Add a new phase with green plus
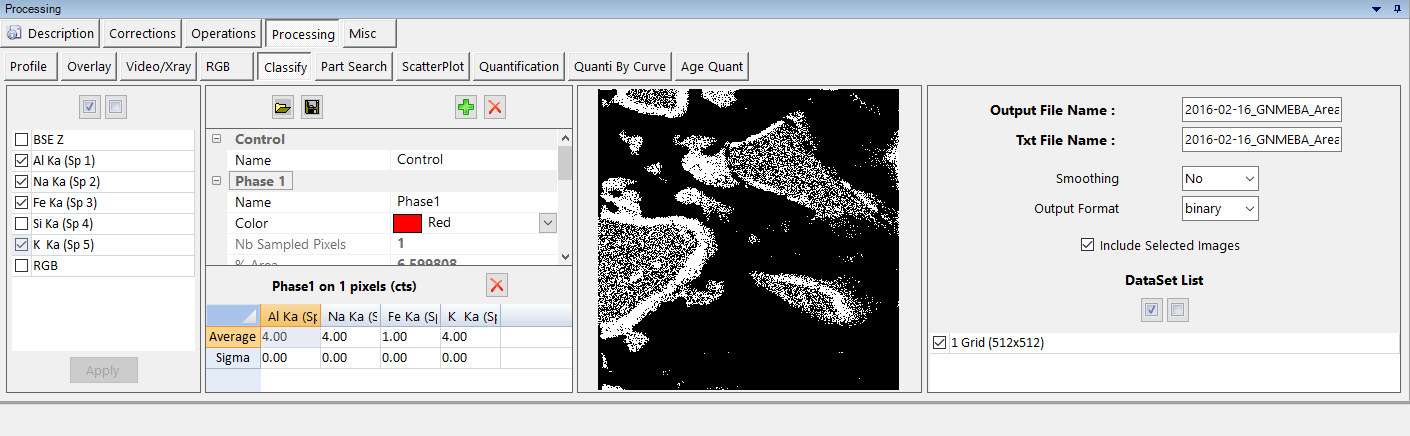 tap(465, 107)
